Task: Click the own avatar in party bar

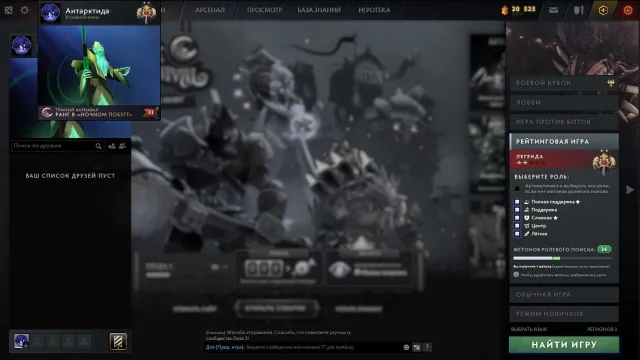Action: coord(21,341)
